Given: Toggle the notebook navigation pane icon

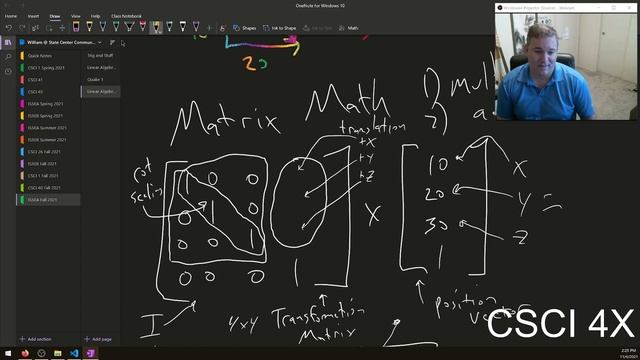Looking at the screenshot, I should click(8, 43).
